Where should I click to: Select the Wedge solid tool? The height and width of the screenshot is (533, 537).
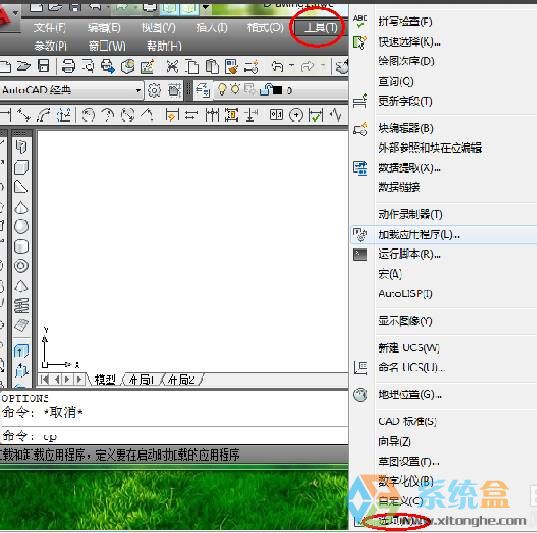click(x=21, y=187)
